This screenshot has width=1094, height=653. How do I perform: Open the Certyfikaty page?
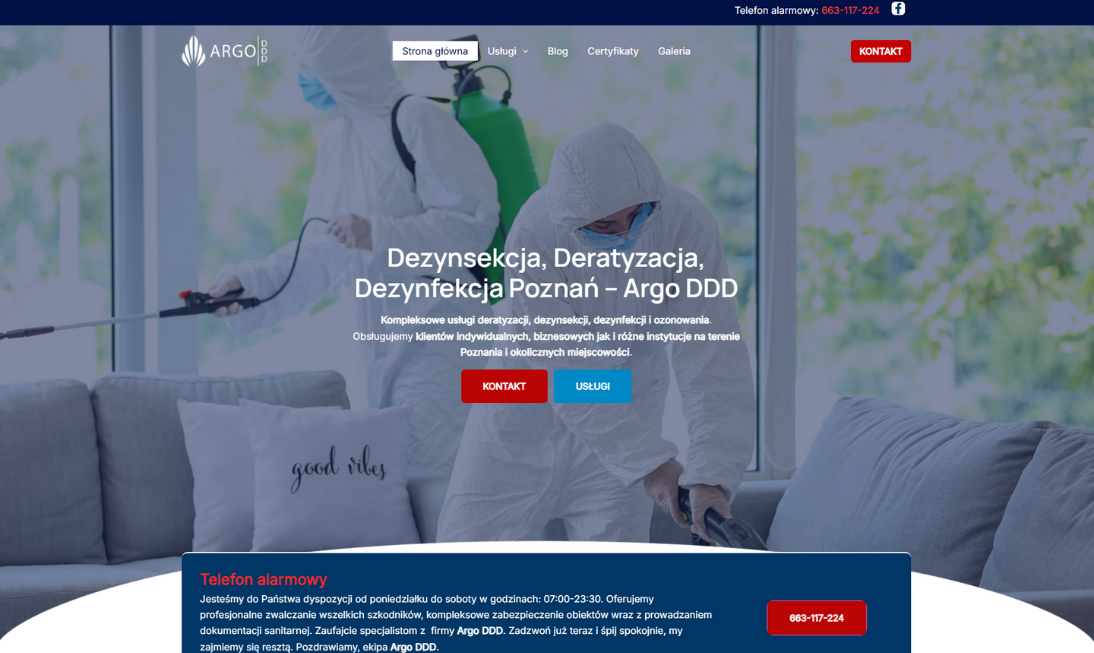[613, 51]
